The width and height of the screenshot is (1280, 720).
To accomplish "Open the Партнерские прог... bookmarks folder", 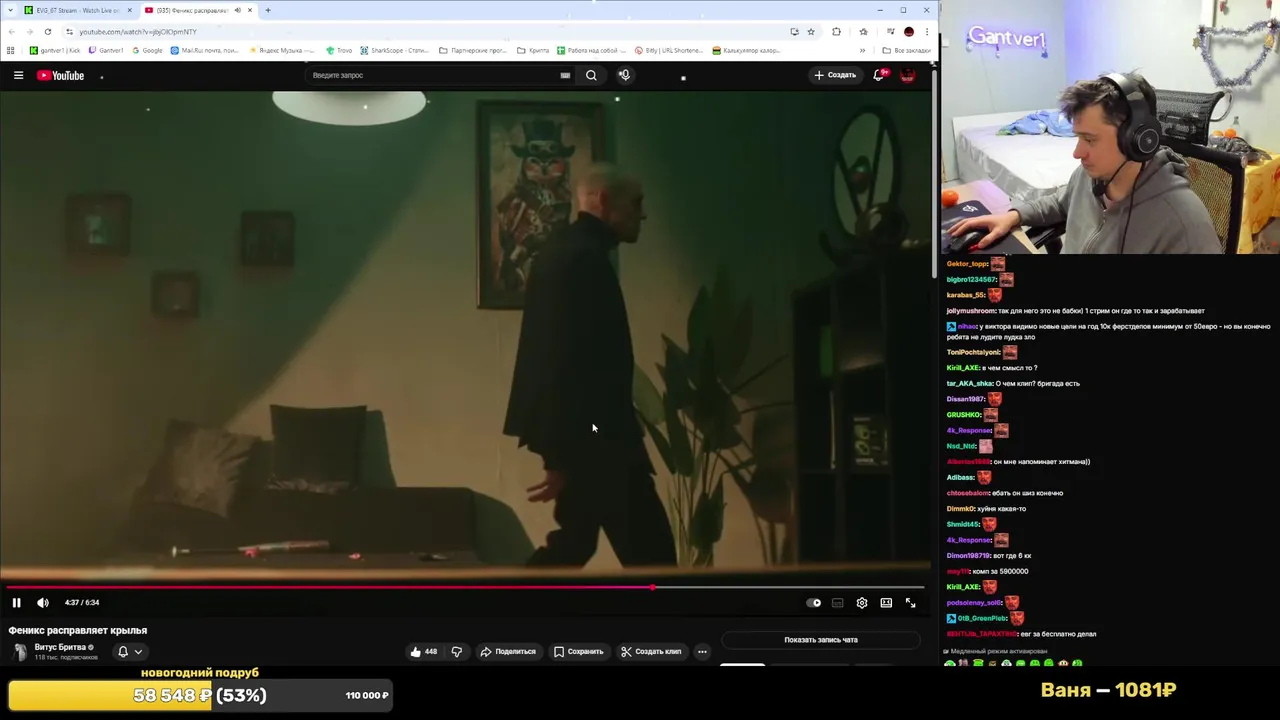I will [x=473, y=50].
